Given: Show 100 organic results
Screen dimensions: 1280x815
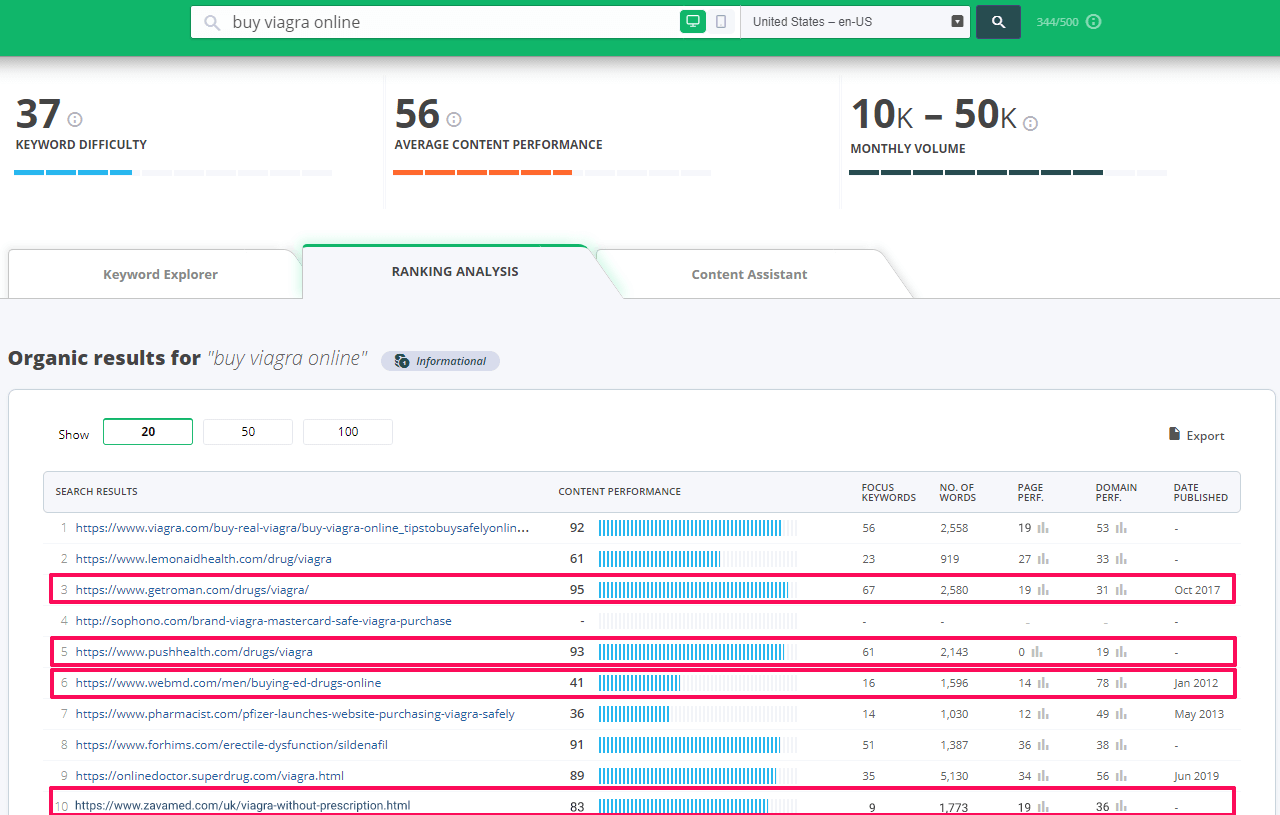Looking at the screenshot, I should click(348, 432).
